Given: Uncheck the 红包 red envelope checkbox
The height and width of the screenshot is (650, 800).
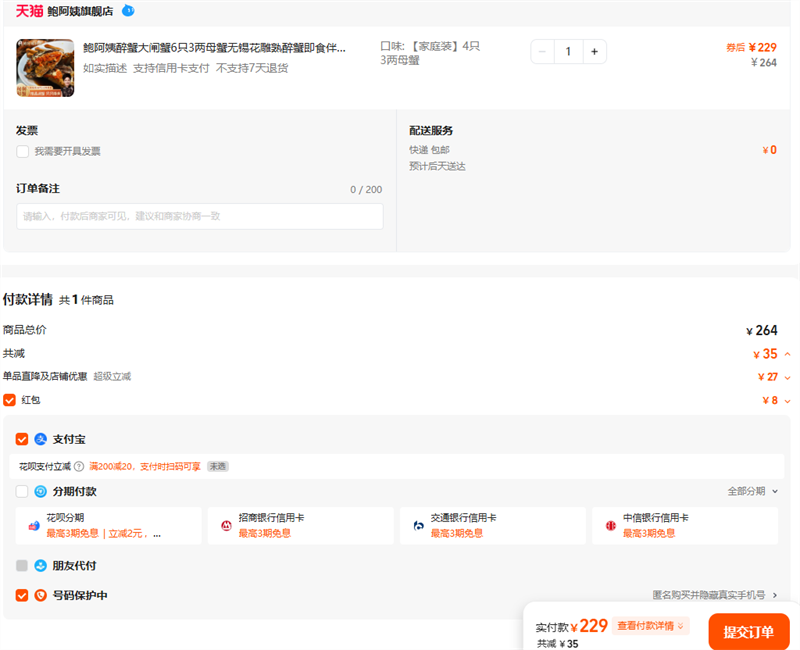Looking at the screenshot, I should [9, 400].
